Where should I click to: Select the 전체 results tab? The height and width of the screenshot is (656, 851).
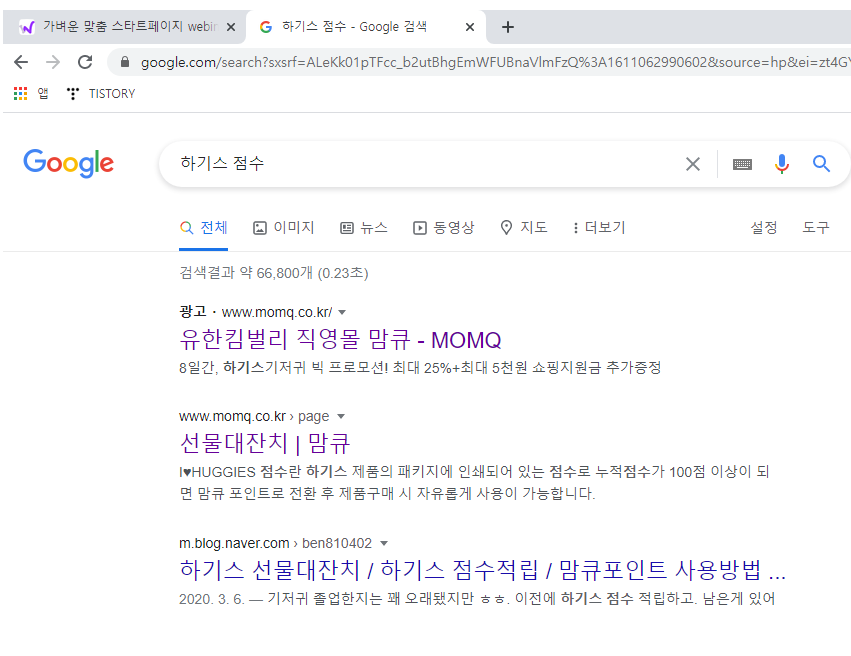pyautogui.click(x=204, y=227)
